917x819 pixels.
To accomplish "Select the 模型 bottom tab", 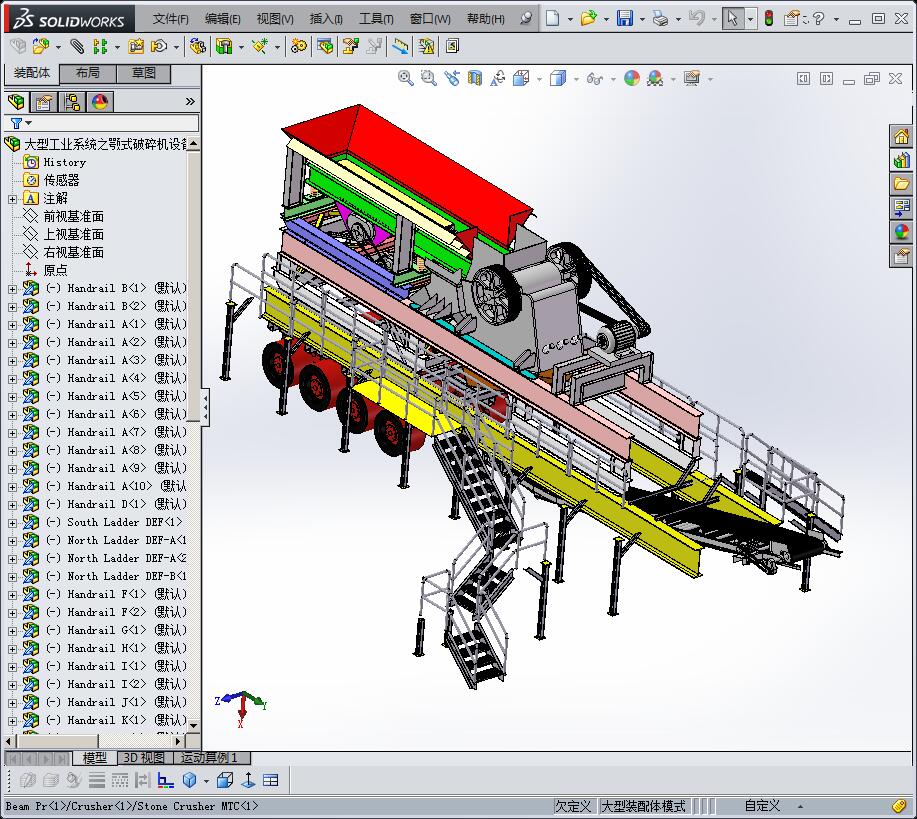I will point(94,758).
